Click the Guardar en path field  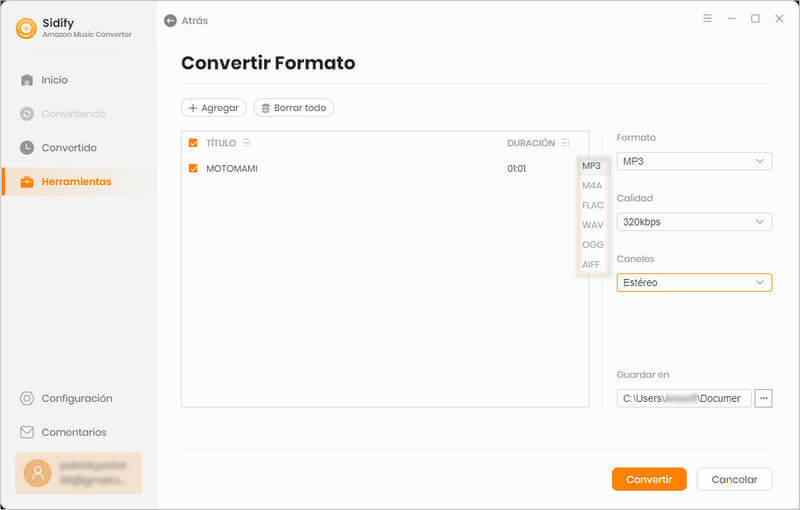point(684,398)
